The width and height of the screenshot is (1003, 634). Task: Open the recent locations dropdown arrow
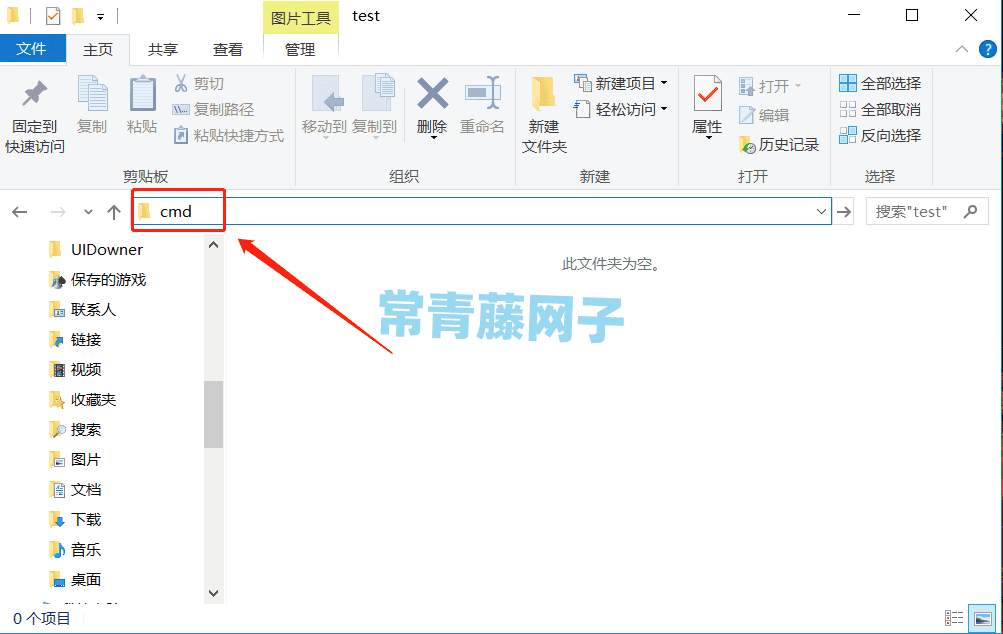point(88,212)
